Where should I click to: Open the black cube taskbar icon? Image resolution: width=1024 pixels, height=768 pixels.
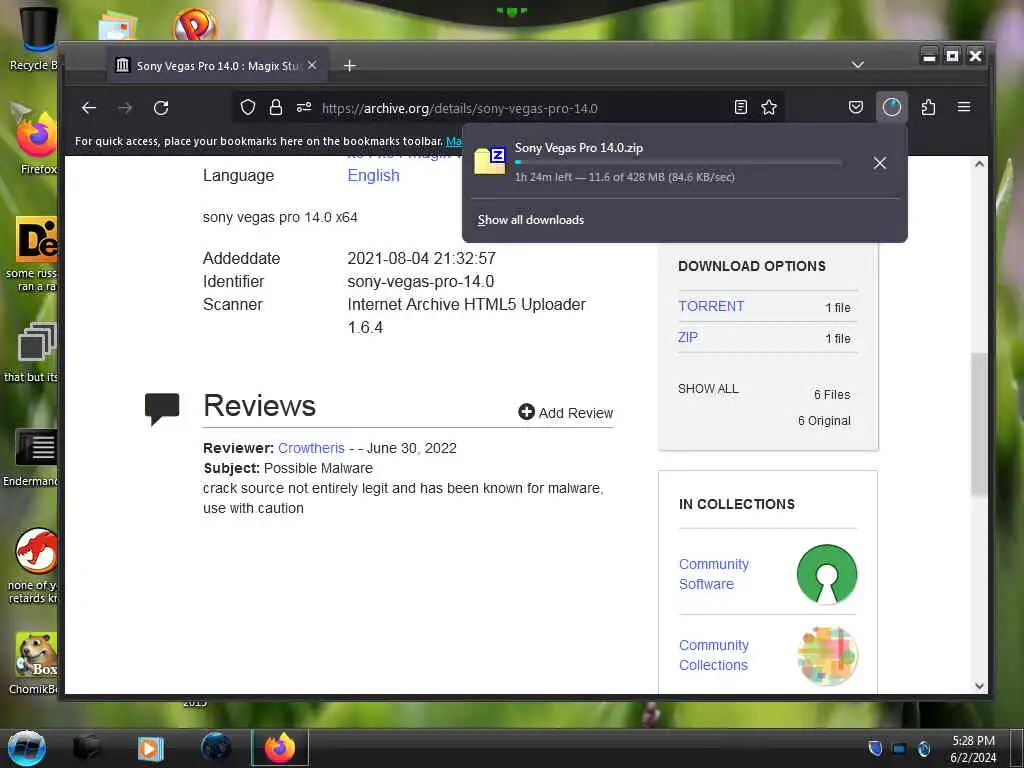87,748
